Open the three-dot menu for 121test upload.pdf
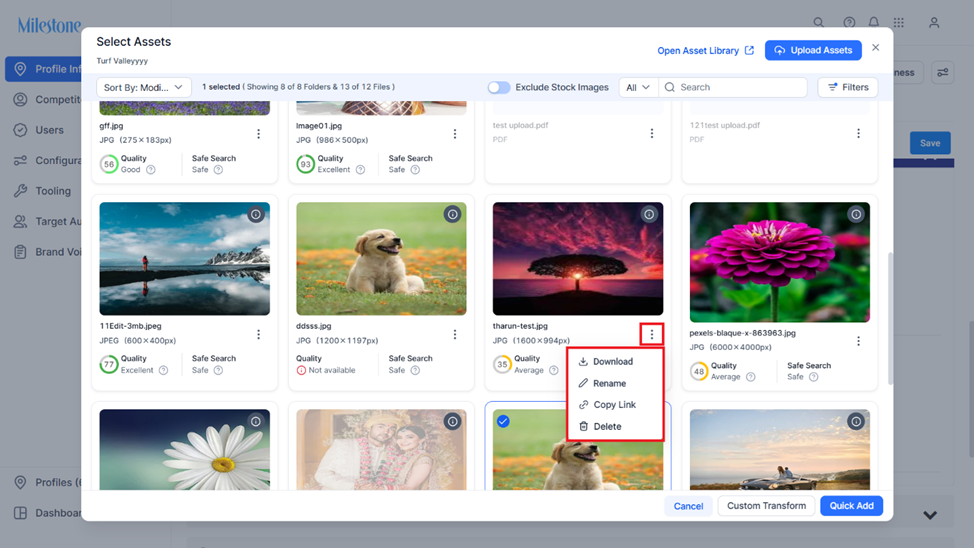Viewport: 974px width, 548px height. [858, 133]
